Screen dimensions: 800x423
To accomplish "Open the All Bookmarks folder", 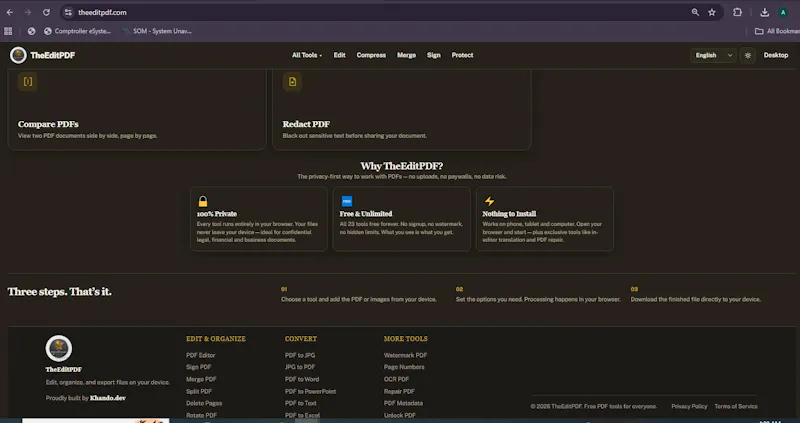I will coord(777,31).
